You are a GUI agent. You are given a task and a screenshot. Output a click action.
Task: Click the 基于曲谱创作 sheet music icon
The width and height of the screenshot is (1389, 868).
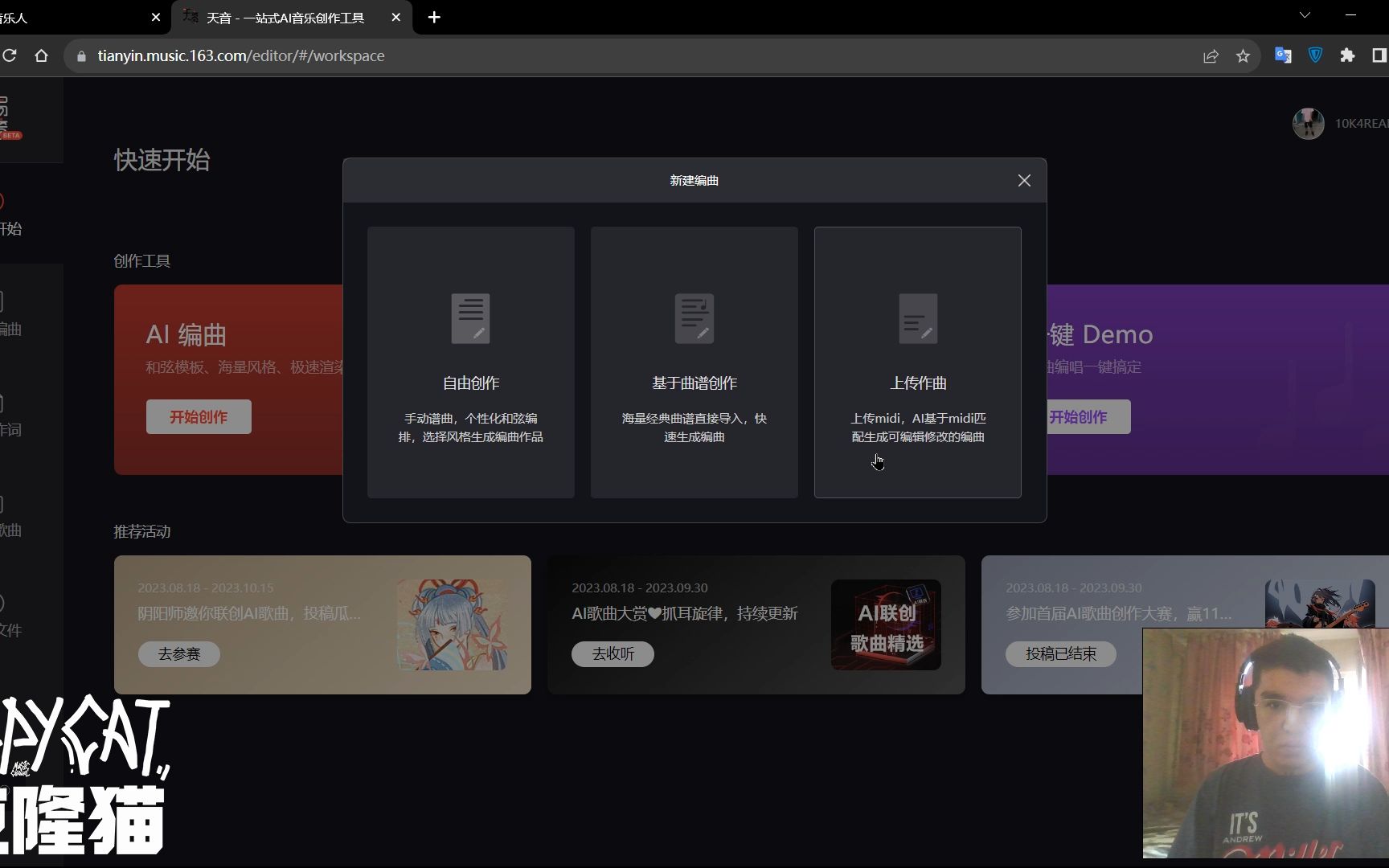point(694,318)
